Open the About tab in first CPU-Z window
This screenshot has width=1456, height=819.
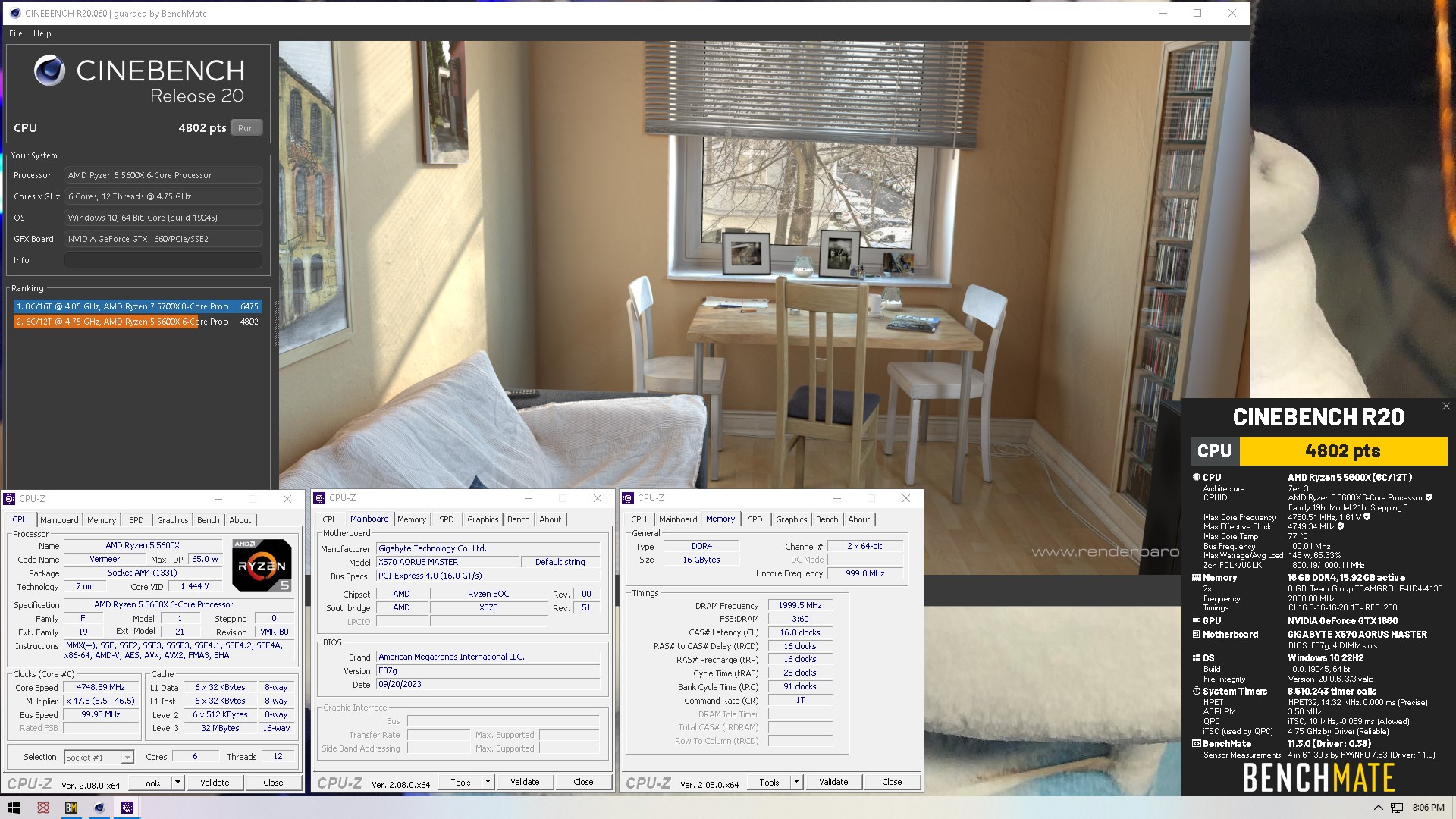(240, 520)
